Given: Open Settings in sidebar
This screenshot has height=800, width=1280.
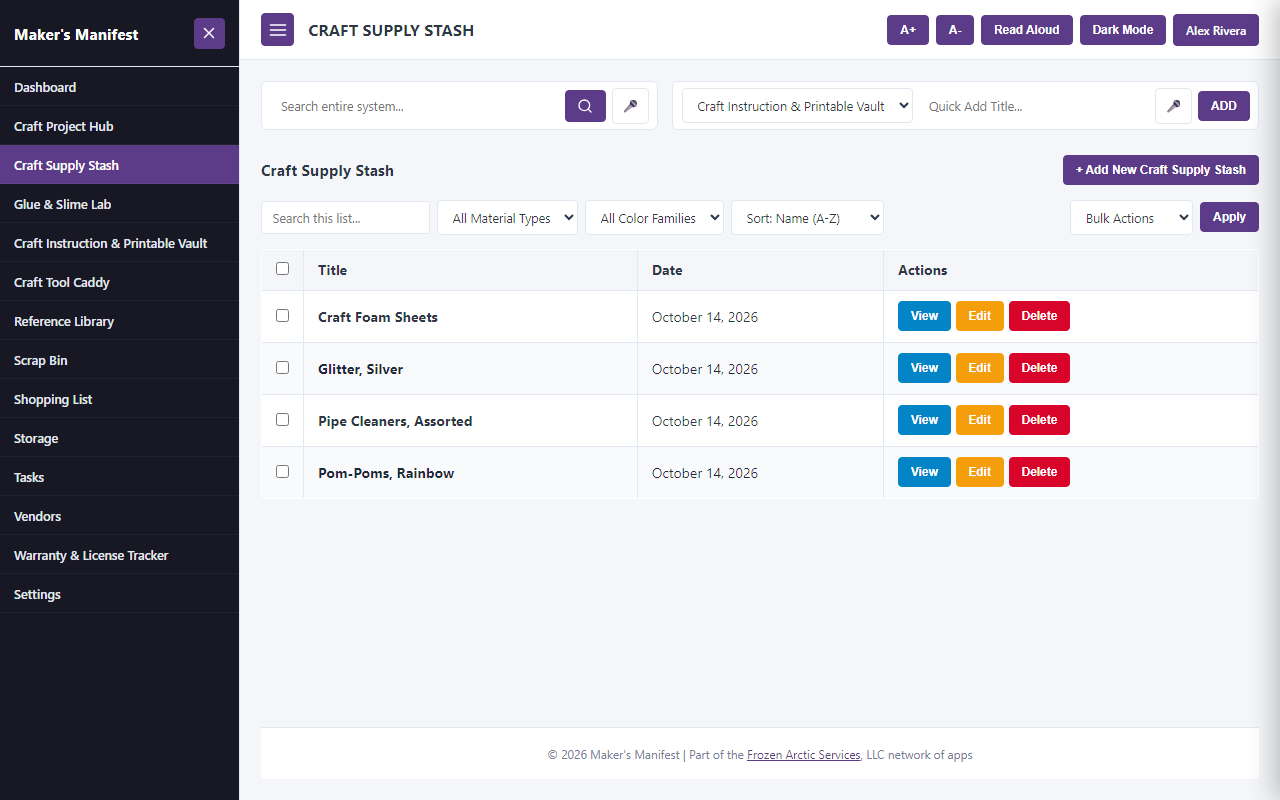Looking at the screenshot, I should [119, 594].
